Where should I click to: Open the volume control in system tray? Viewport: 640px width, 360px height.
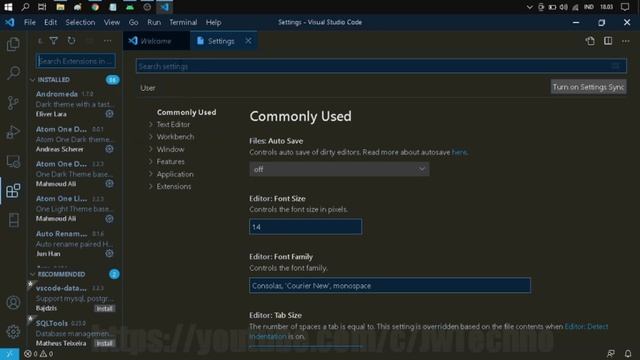pos(564,7)
